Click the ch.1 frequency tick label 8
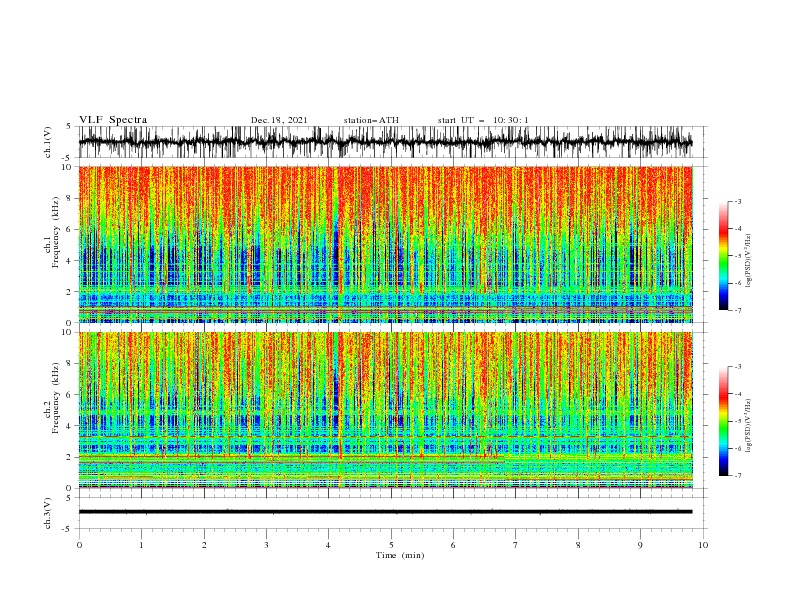 pos(70,198)
